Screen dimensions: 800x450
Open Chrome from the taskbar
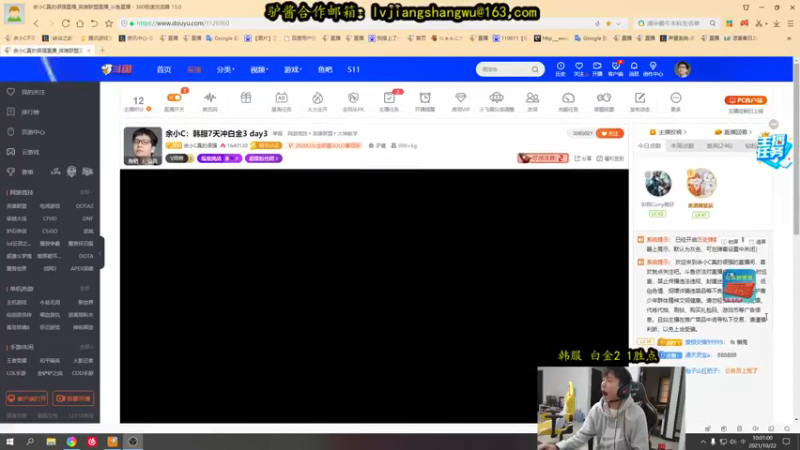click(x=71, y=442)
